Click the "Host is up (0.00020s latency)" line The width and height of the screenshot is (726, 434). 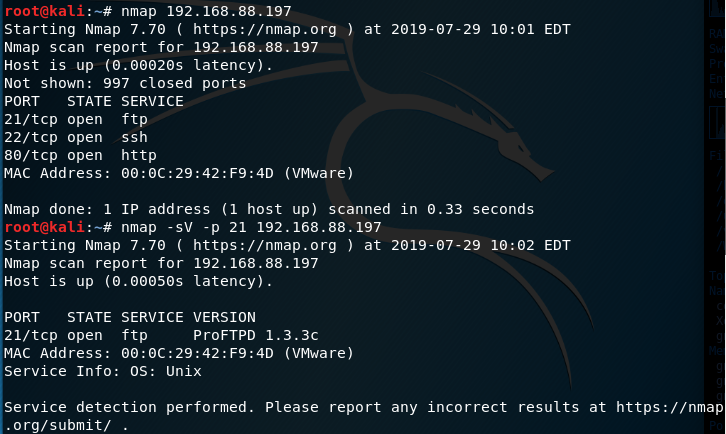point(138,65)
